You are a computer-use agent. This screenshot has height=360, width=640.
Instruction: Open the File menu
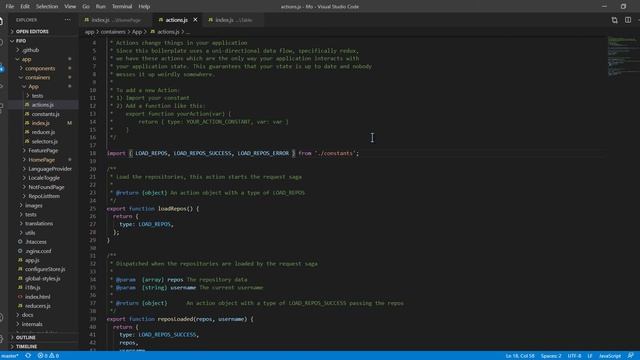pos(10,7)
